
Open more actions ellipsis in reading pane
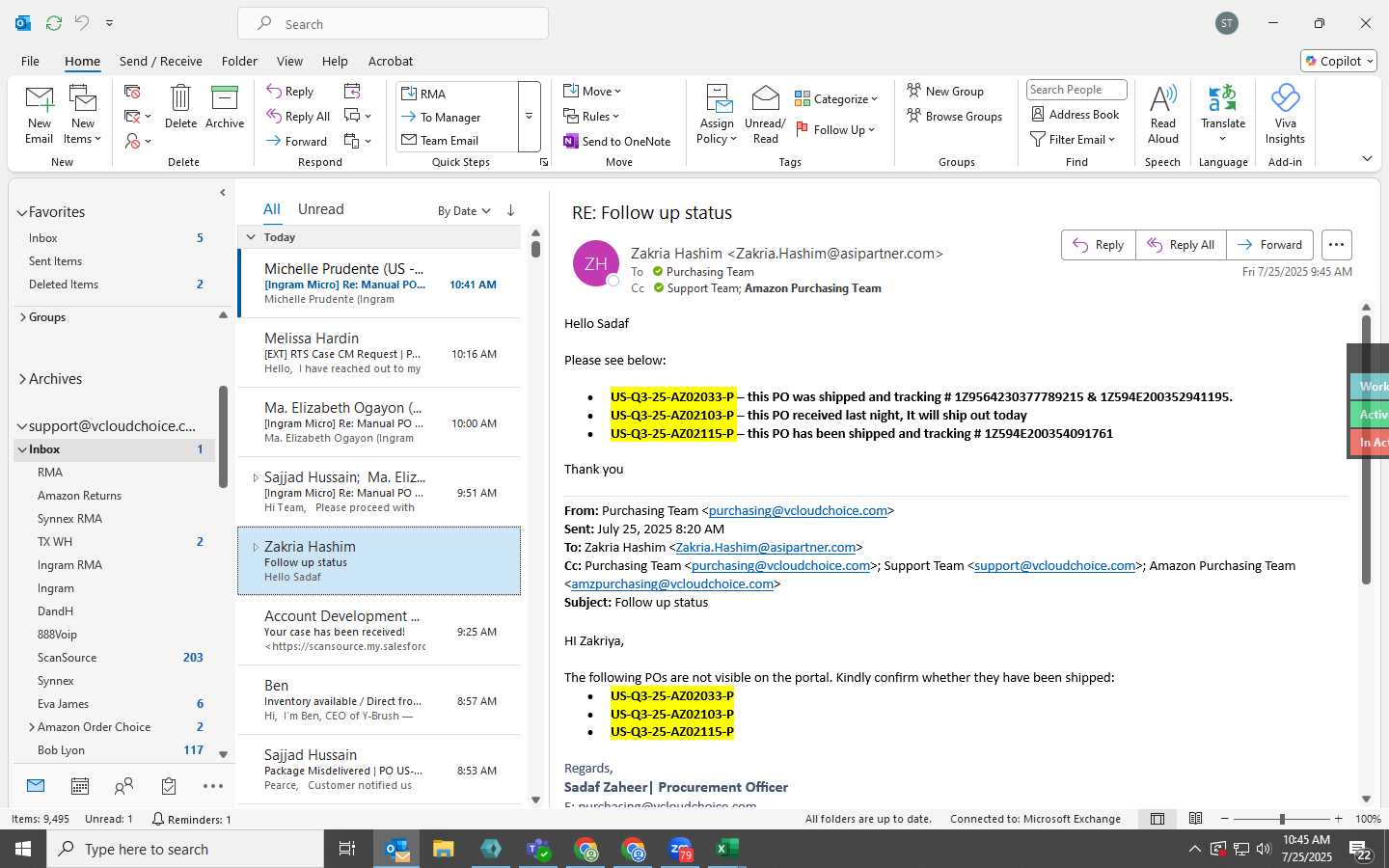click(x=1336, y=245)
